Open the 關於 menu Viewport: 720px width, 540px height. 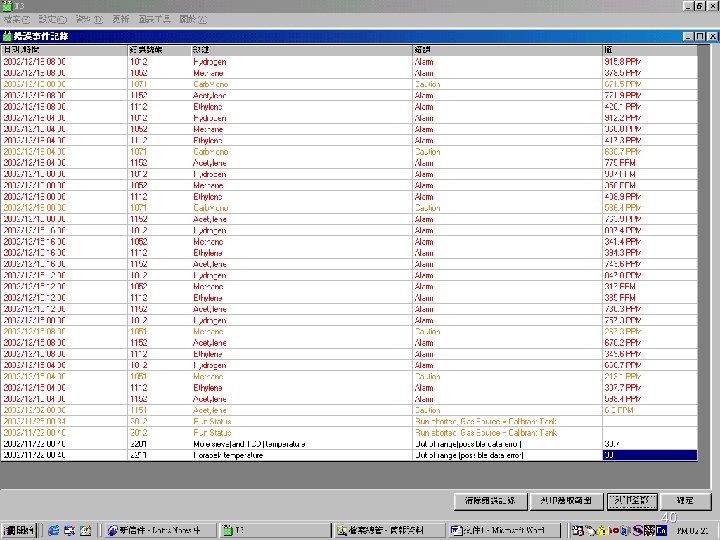[x=193, y=19]
